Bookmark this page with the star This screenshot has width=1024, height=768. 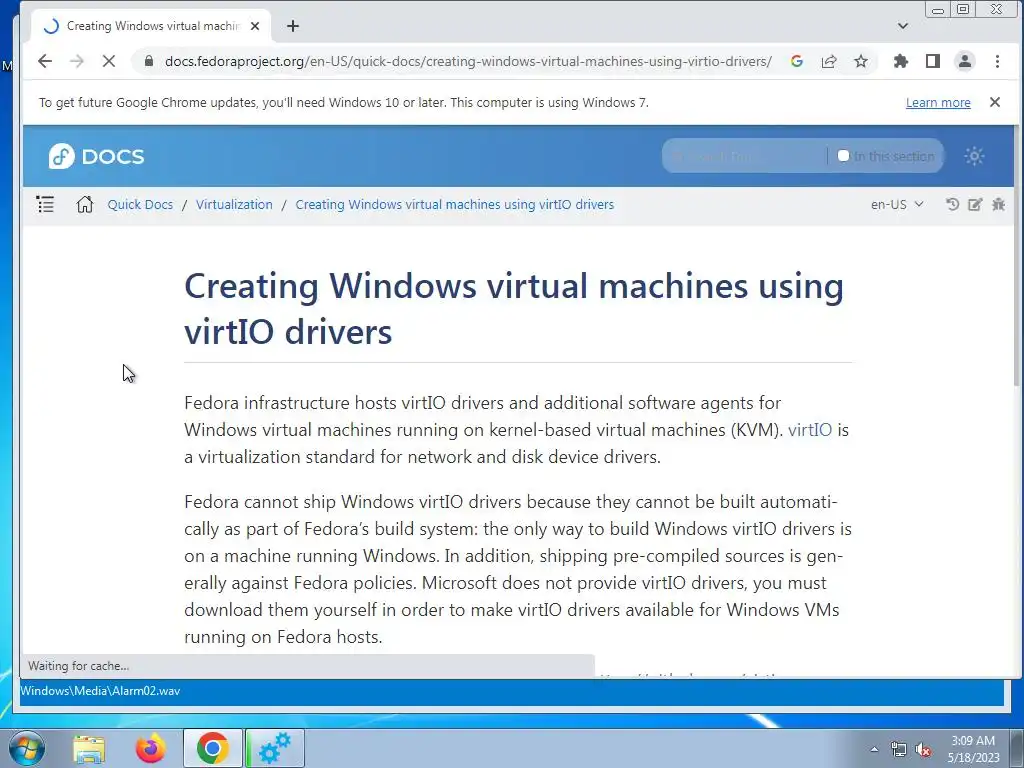click(x=861, y=61)
